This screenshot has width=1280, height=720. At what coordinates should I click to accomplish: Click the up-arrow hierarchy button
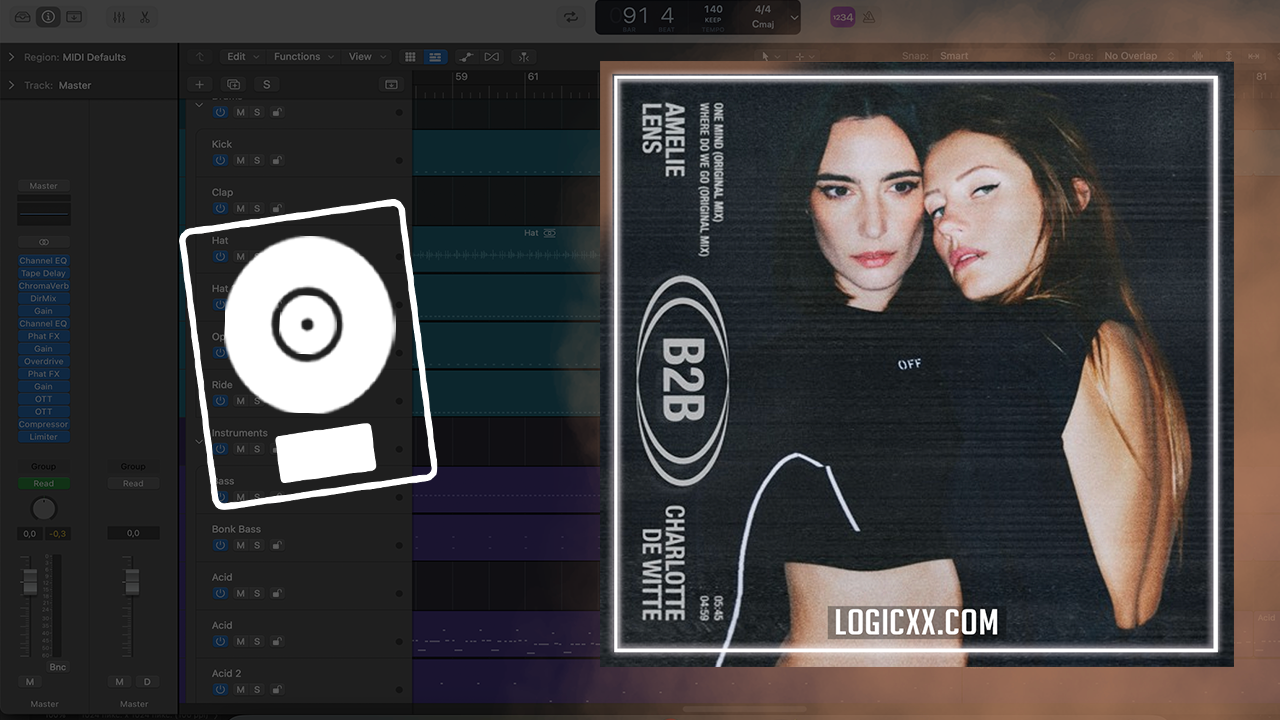(200, 57)
